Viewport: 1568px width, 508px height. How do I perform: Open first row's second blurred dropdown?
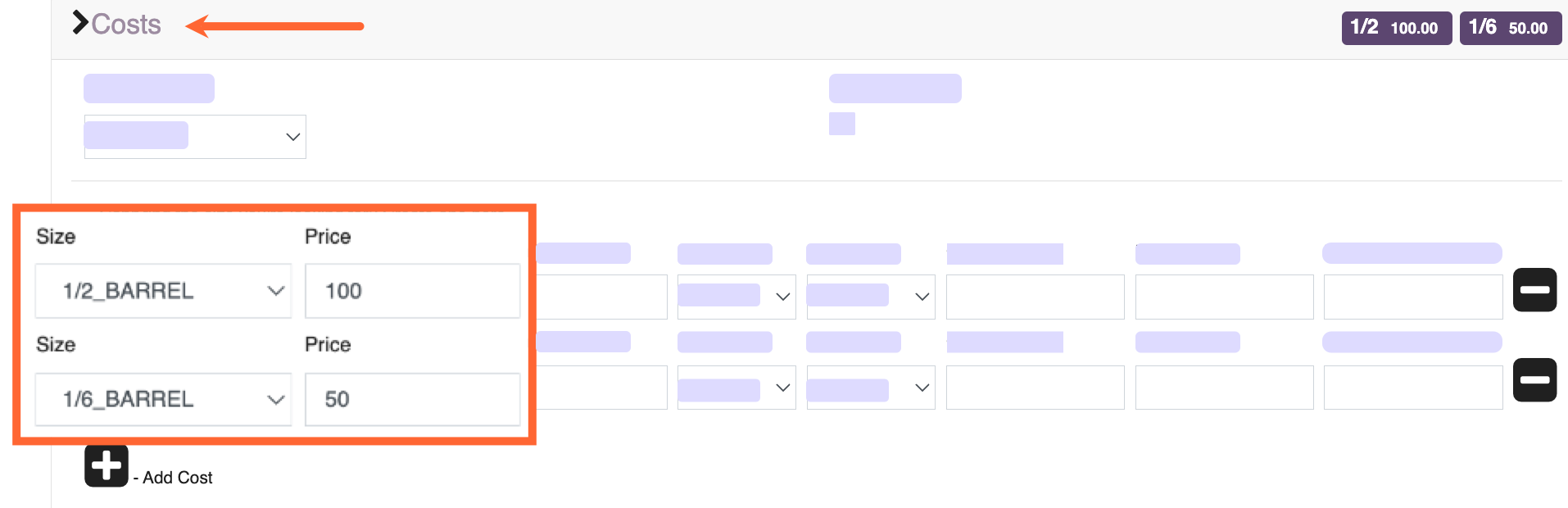pos(736,297)
